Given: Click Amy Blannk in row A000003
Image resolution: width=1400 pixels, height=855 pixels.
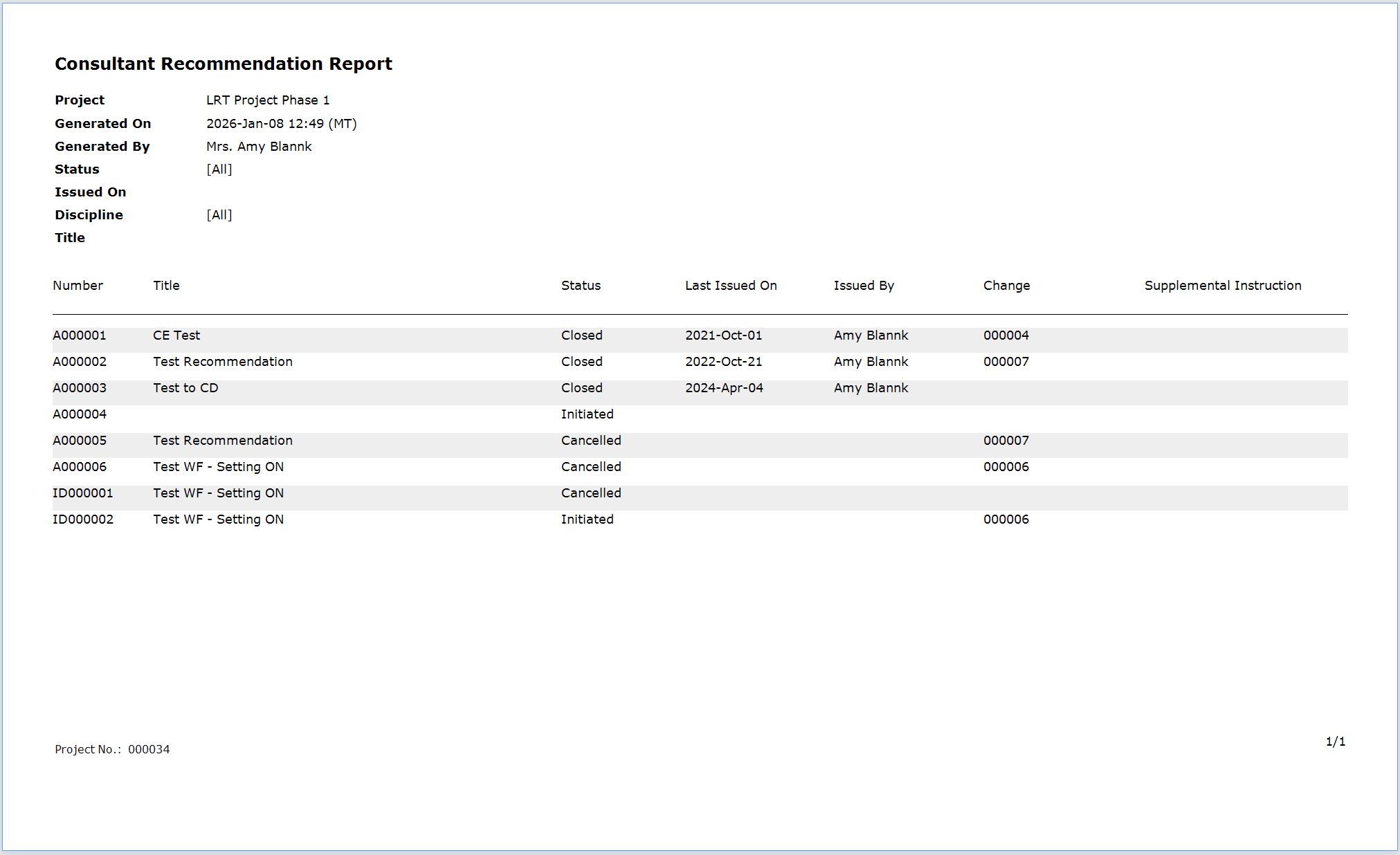Looking at the screenshot, I should click(x=871, y=388).
